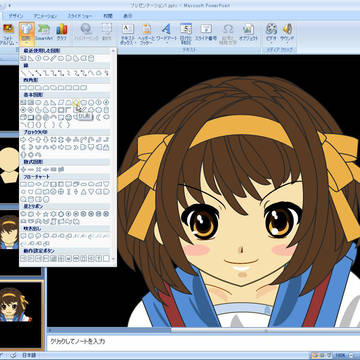360x360 pixels.
Task: Click the Symbol (記号と特殊文字) ribbon button
Action: 228,34
